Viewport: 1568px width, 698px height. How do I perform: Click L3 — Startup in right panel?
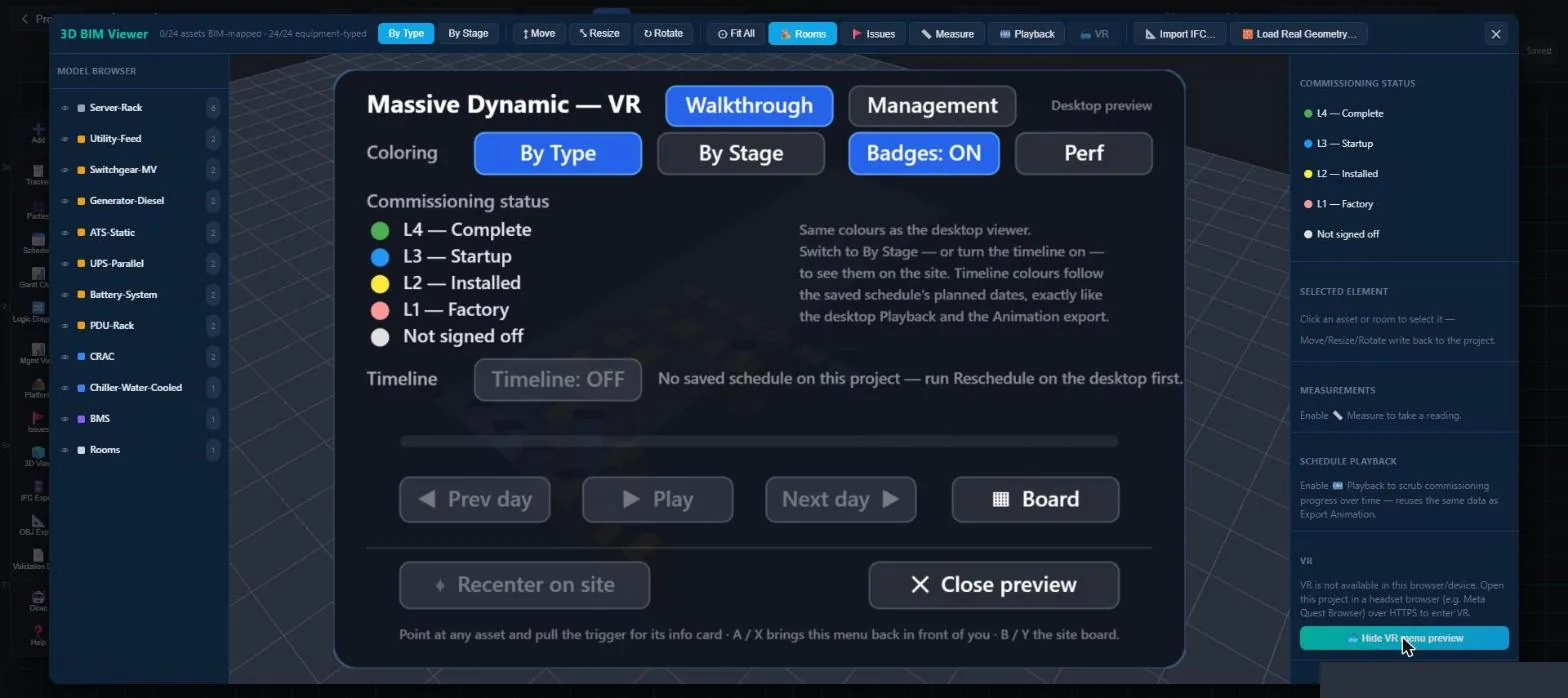click(1345, 144)
